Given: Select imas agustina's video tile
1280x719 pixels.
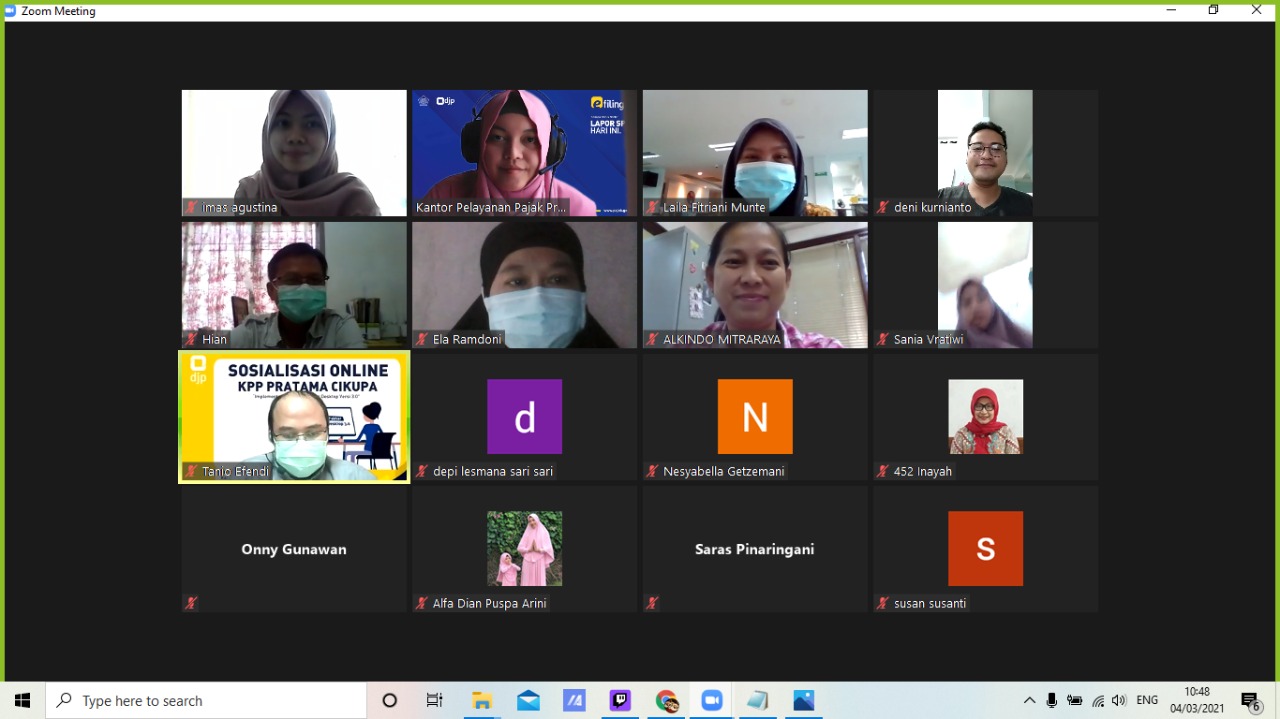Looking at the screenshot, I should click(294, 153).
